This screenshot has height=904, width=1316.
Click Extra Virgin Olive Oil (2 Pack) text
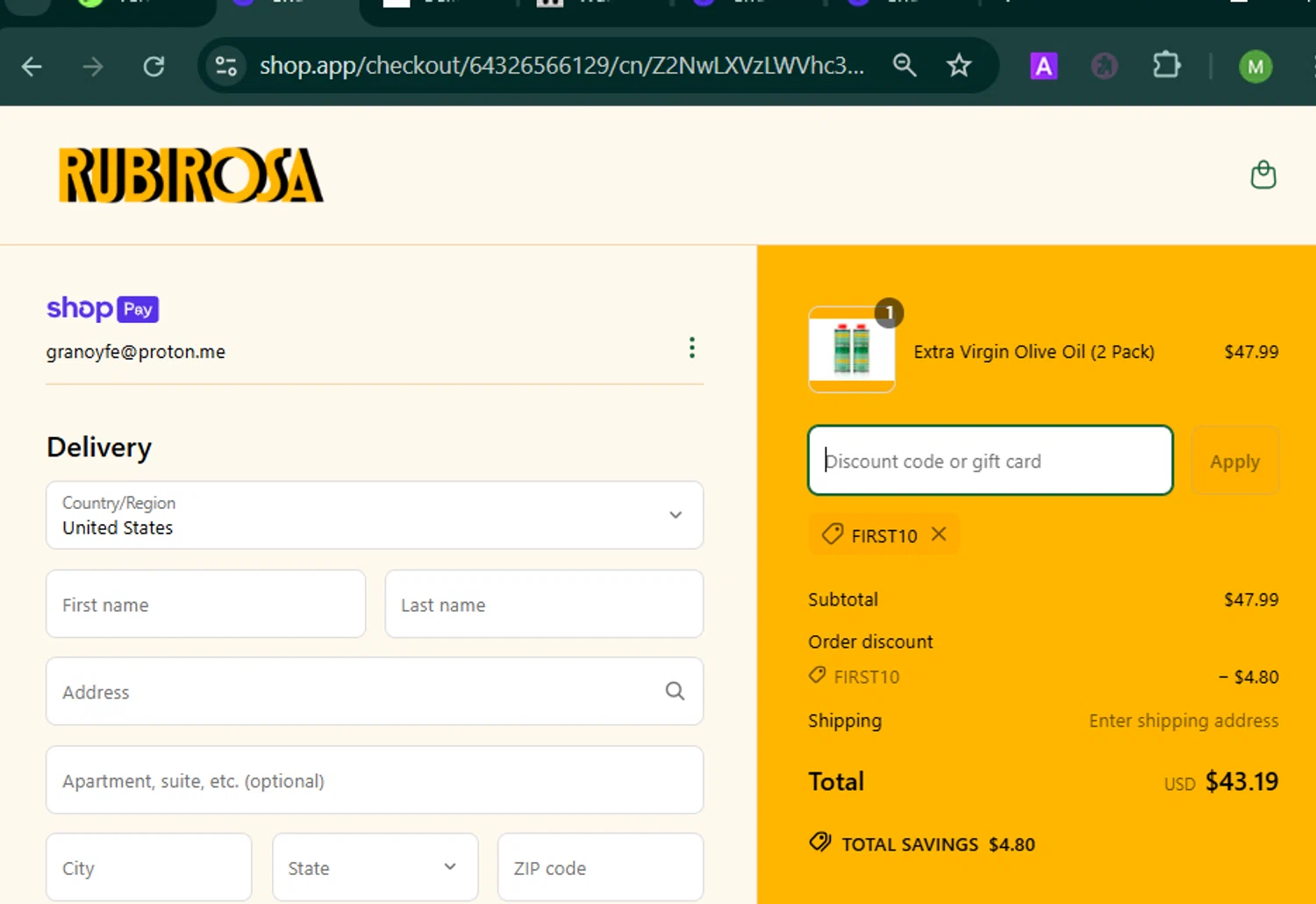(1034, 352)
